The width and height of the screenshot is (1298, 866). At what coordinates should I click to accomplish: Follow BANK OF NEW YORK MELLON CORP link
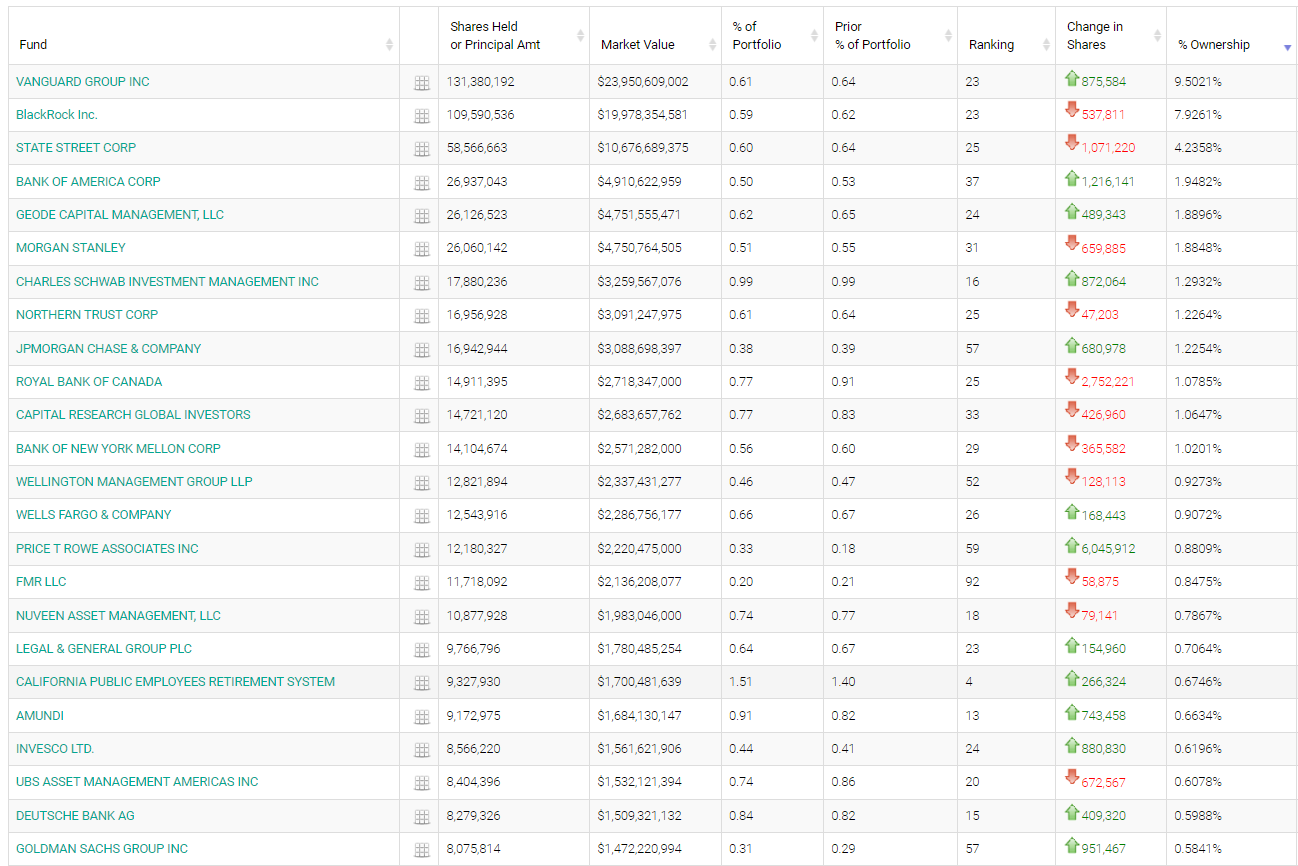[118, 449]
